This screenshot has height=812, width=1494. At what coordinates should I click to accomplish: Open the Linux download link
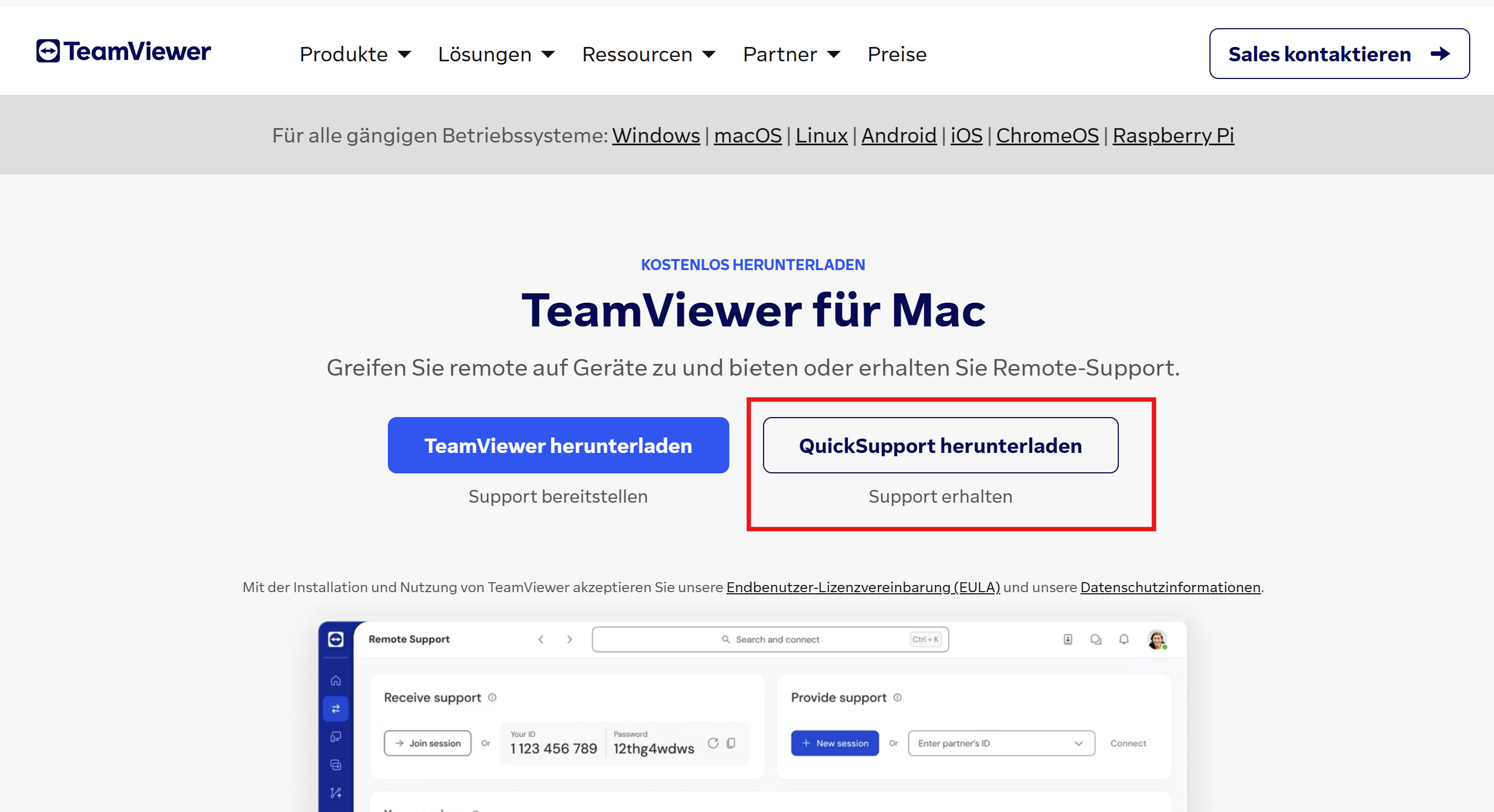point(821,136)
